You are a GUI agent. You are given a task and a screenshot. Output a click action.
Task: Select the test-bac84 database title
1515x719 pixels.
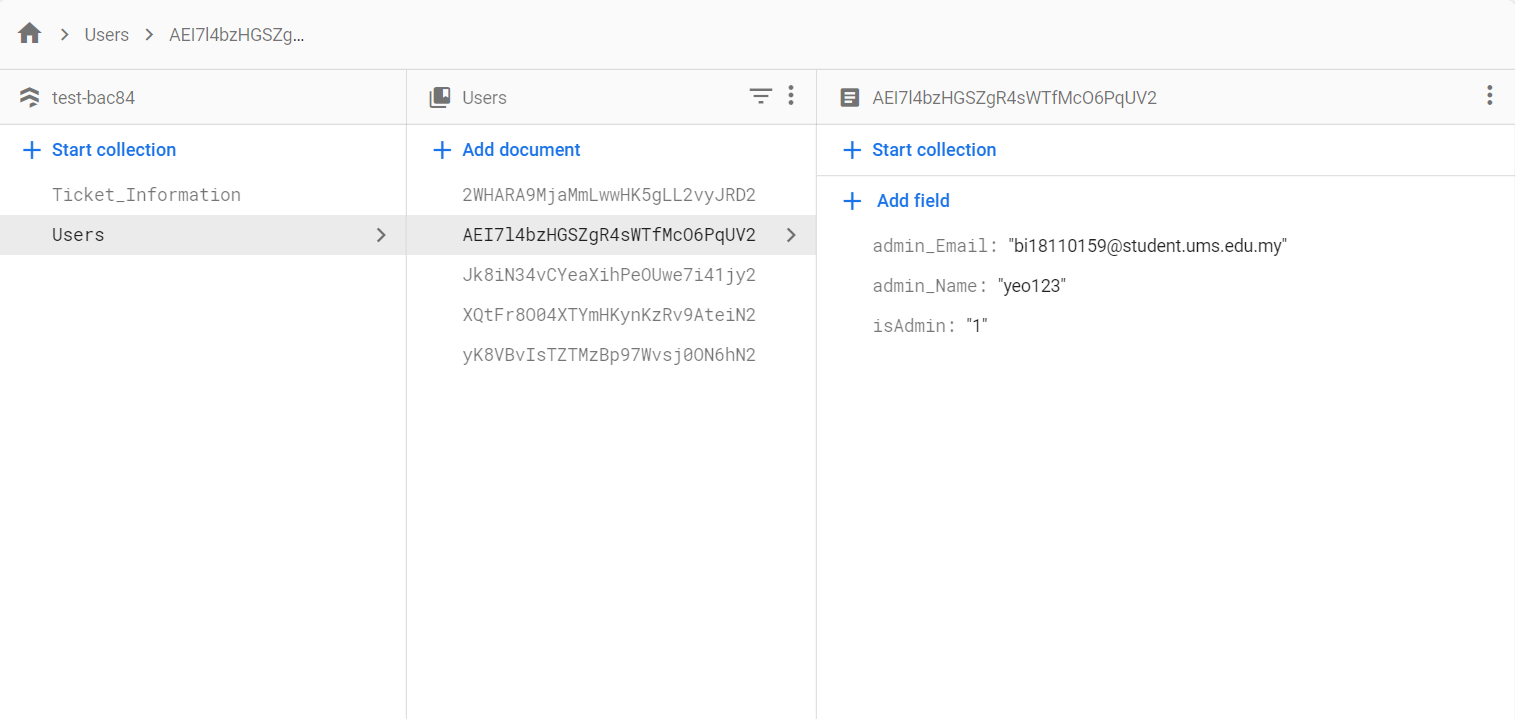pyautogui.click(x=93, y=98)
